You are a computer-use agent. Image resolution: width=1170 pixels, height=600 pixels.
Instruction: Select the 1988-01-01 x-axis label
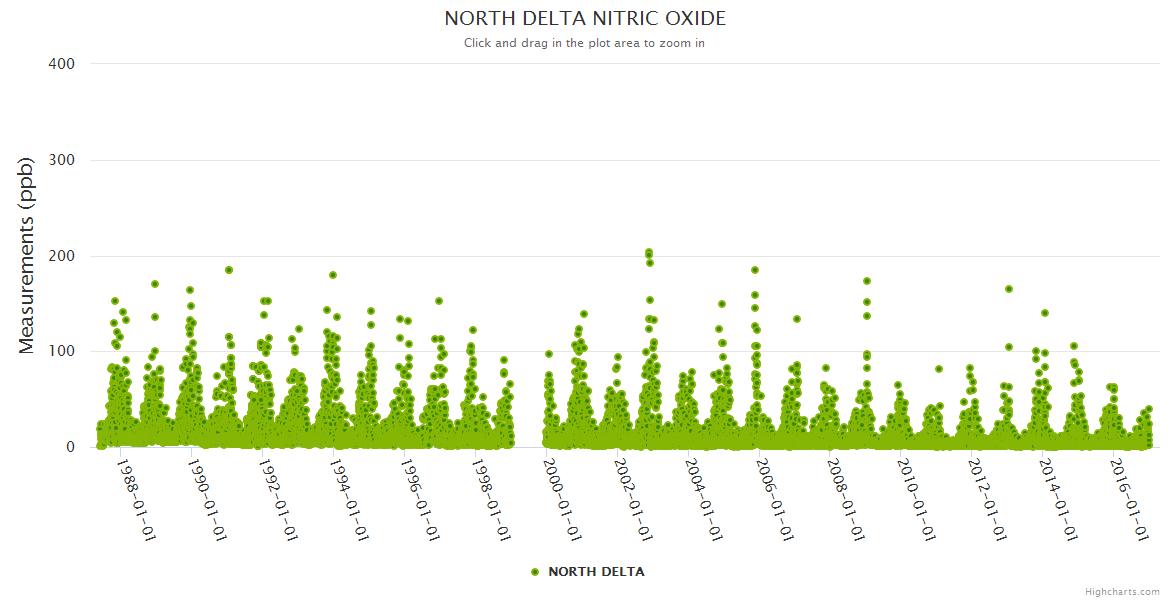tap(136, 500)
